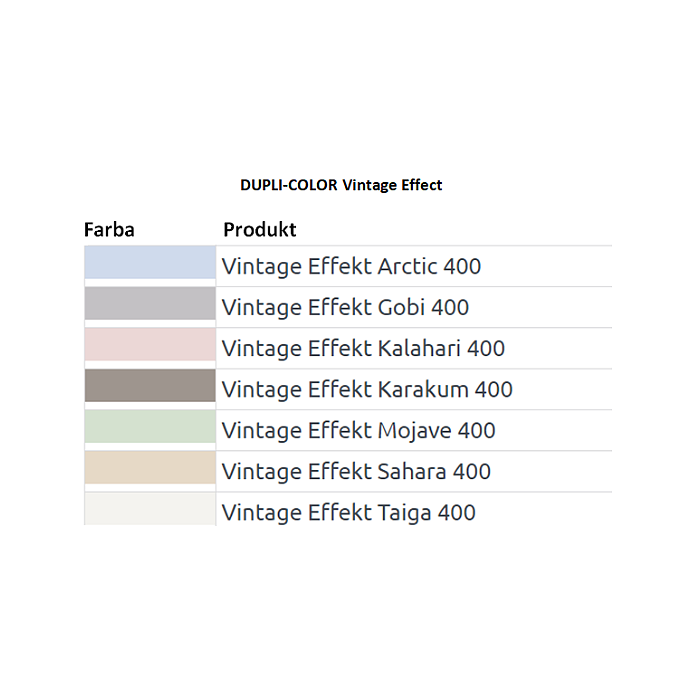Click the Gobi grey color swatch

[150, 303]
